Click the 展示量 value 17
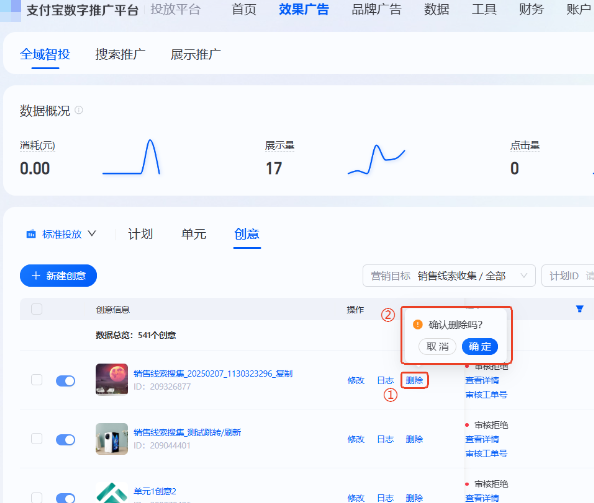 pyautogui.click(x=274, y=169)
